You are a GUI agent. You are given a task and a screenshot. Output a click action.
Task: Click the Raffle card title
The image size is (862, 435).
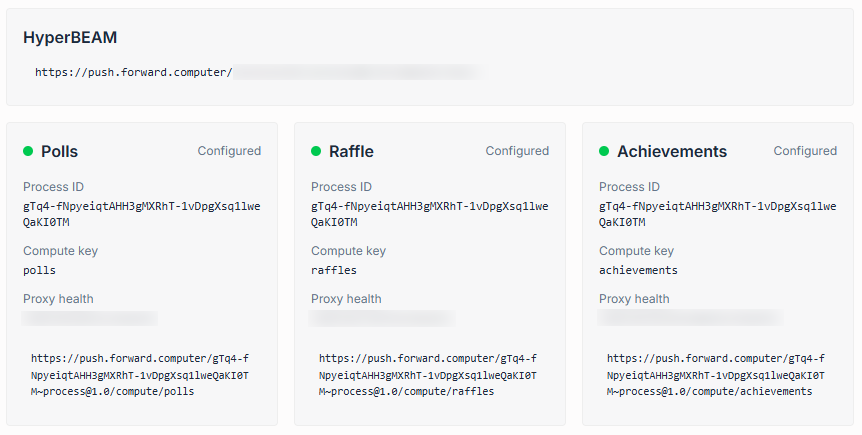(351, 151)
